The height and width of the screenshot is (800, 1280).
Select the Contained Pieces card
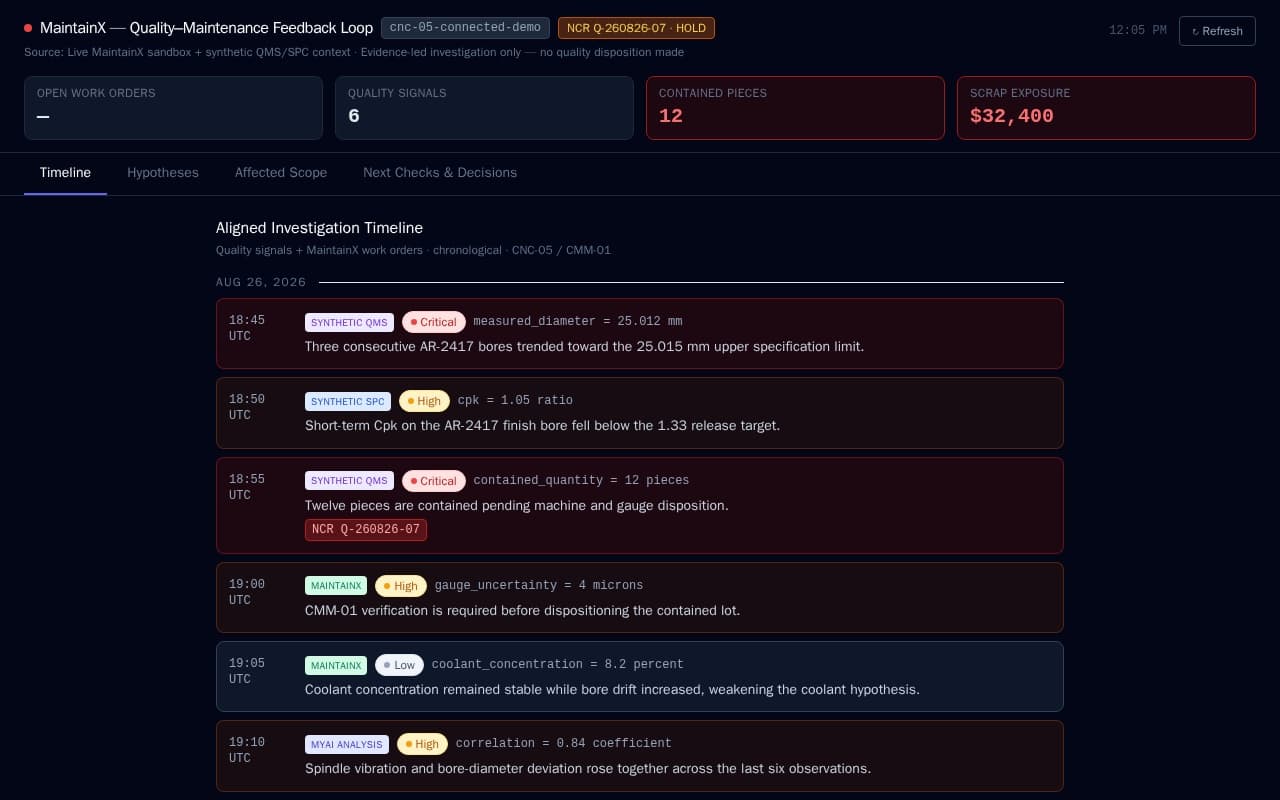click(x=795, y=108)
